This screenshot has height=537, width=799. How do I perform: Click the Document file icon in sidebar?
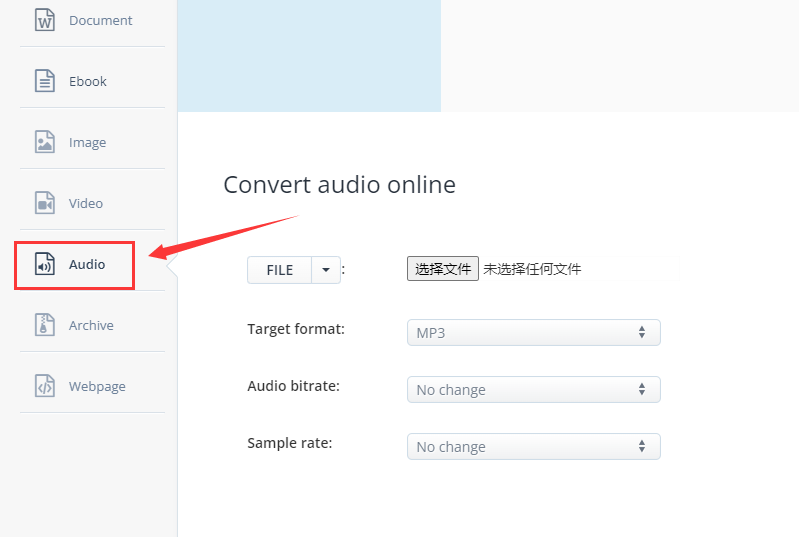44,20
